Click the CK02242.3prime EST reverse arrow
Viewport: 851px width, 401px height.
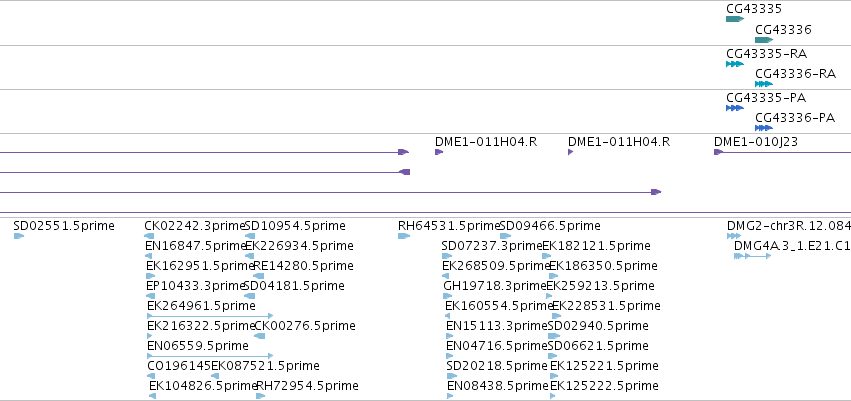pyautogui.click(x=149, y=236)
